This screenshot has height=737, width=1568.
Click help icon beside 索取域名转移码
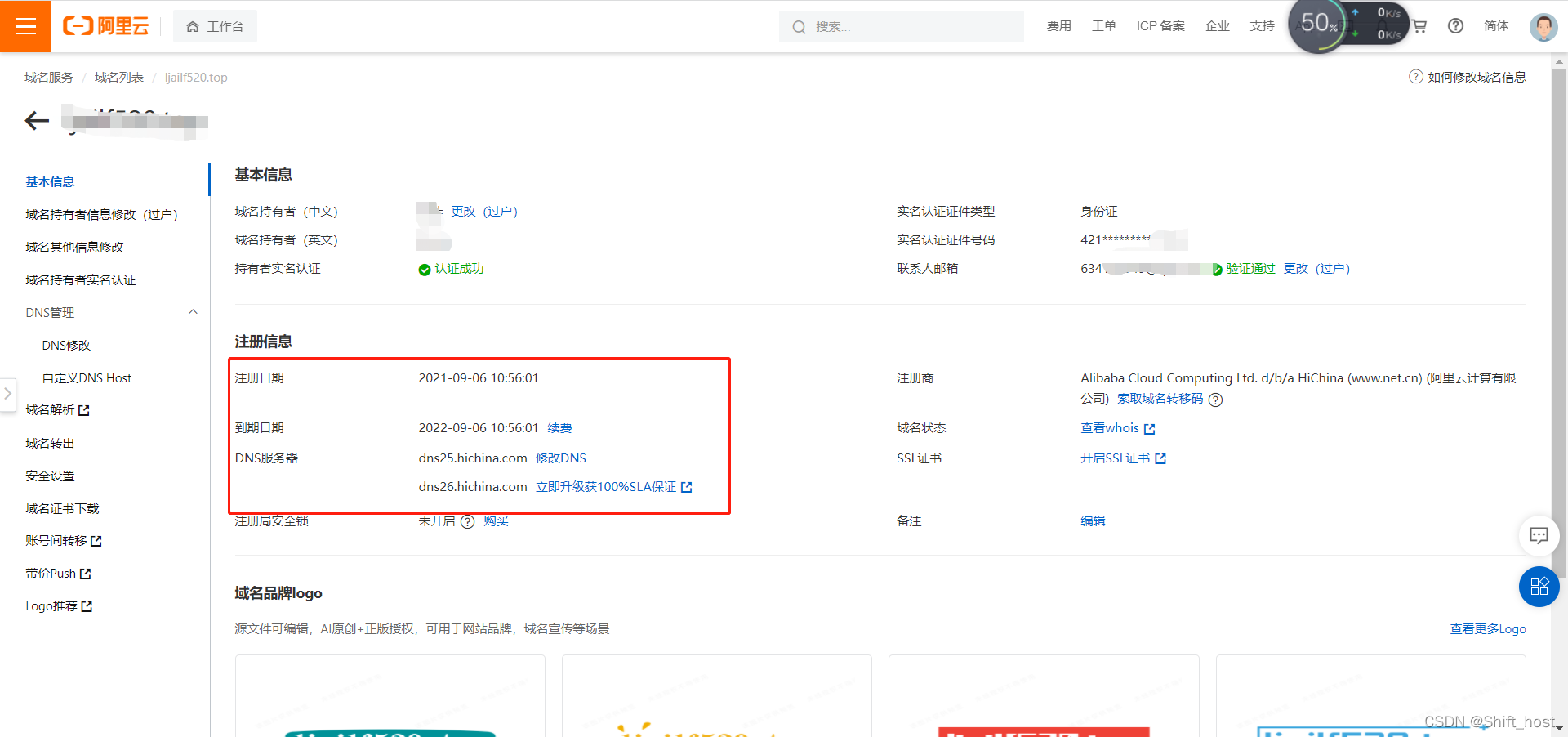(1215, 400)
